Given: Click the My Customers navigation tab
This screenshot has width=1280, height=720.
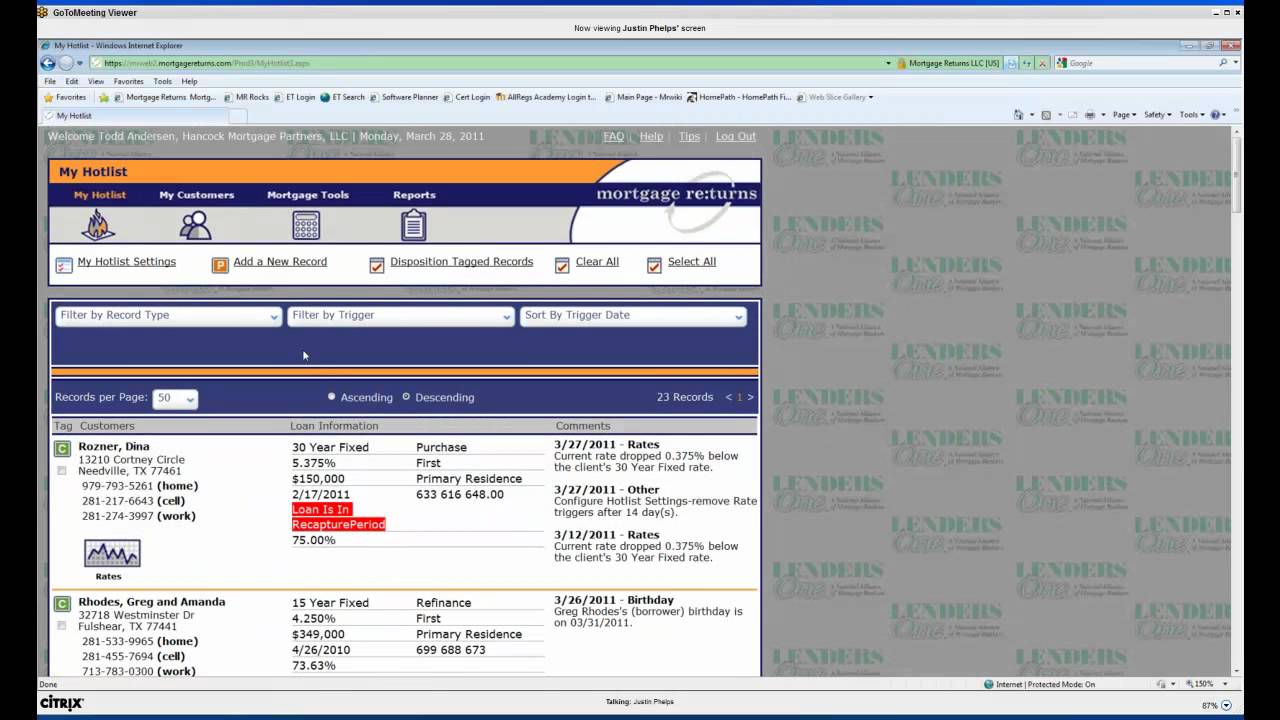Looking at the screenshot, I should pos(196,195).
